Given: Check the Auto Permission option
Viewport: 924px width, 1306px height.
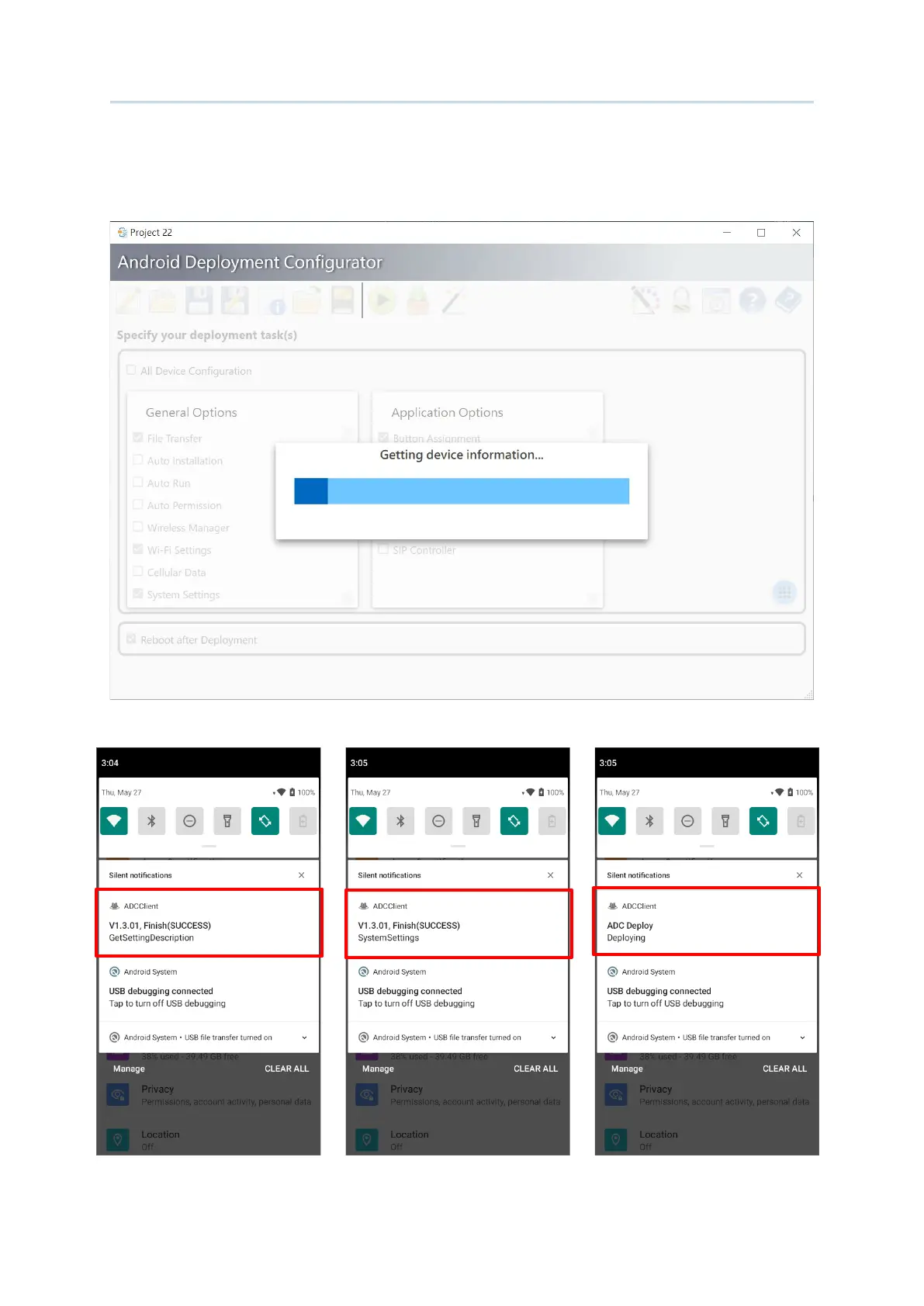Looking at the screenshot, I should coord(138,505).
